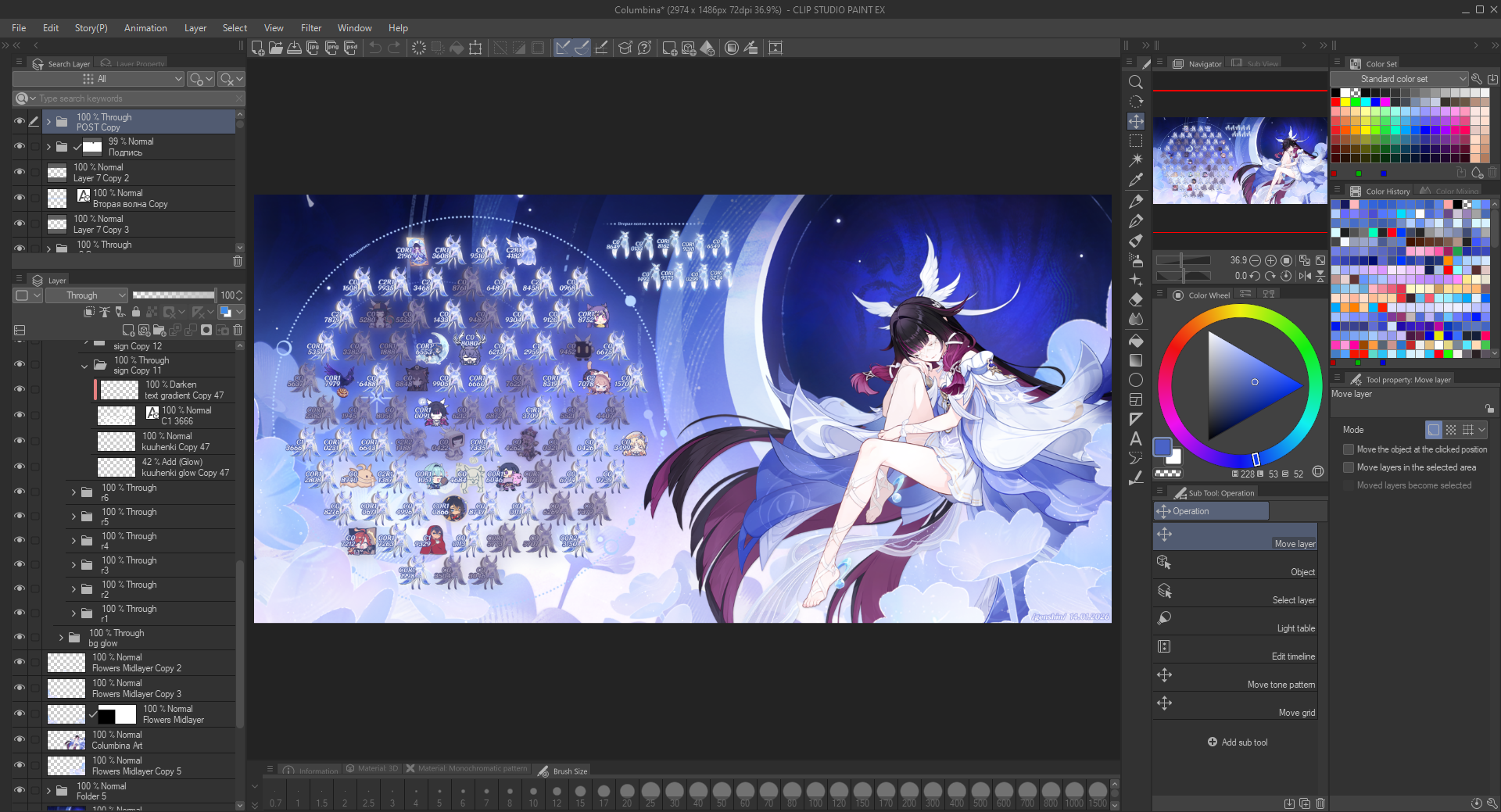Select the Object sub tool
Screen dimensions: 1501x812
1235,565
